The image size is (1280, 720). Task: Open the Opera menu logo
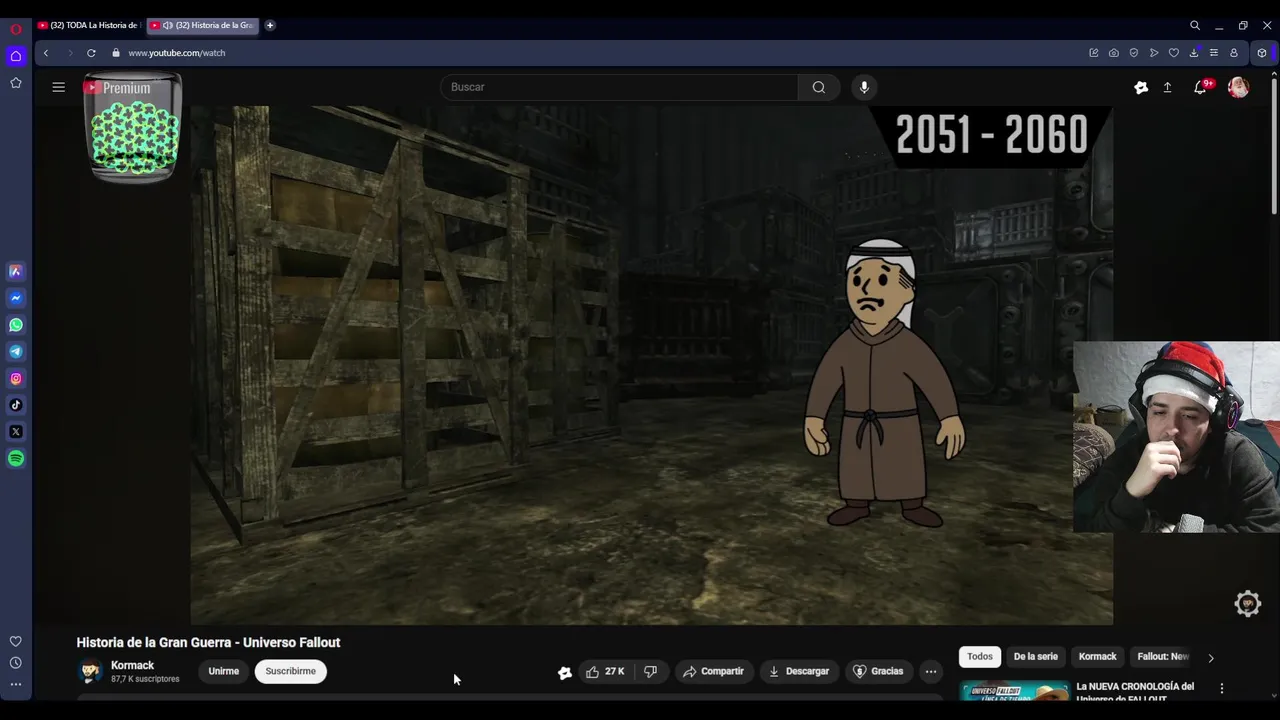click(16, 29)
